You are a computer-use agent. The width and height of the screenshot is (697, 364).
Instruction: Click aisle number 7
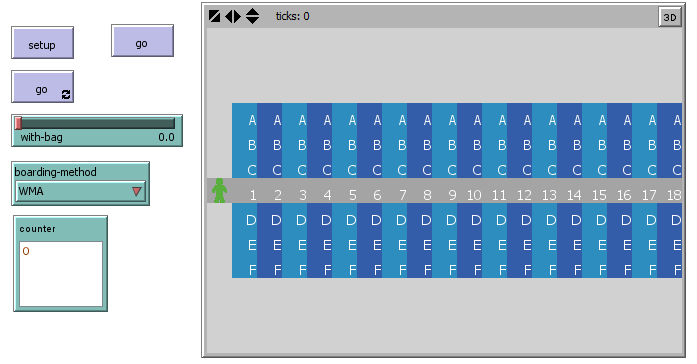(x=402, y=195)
